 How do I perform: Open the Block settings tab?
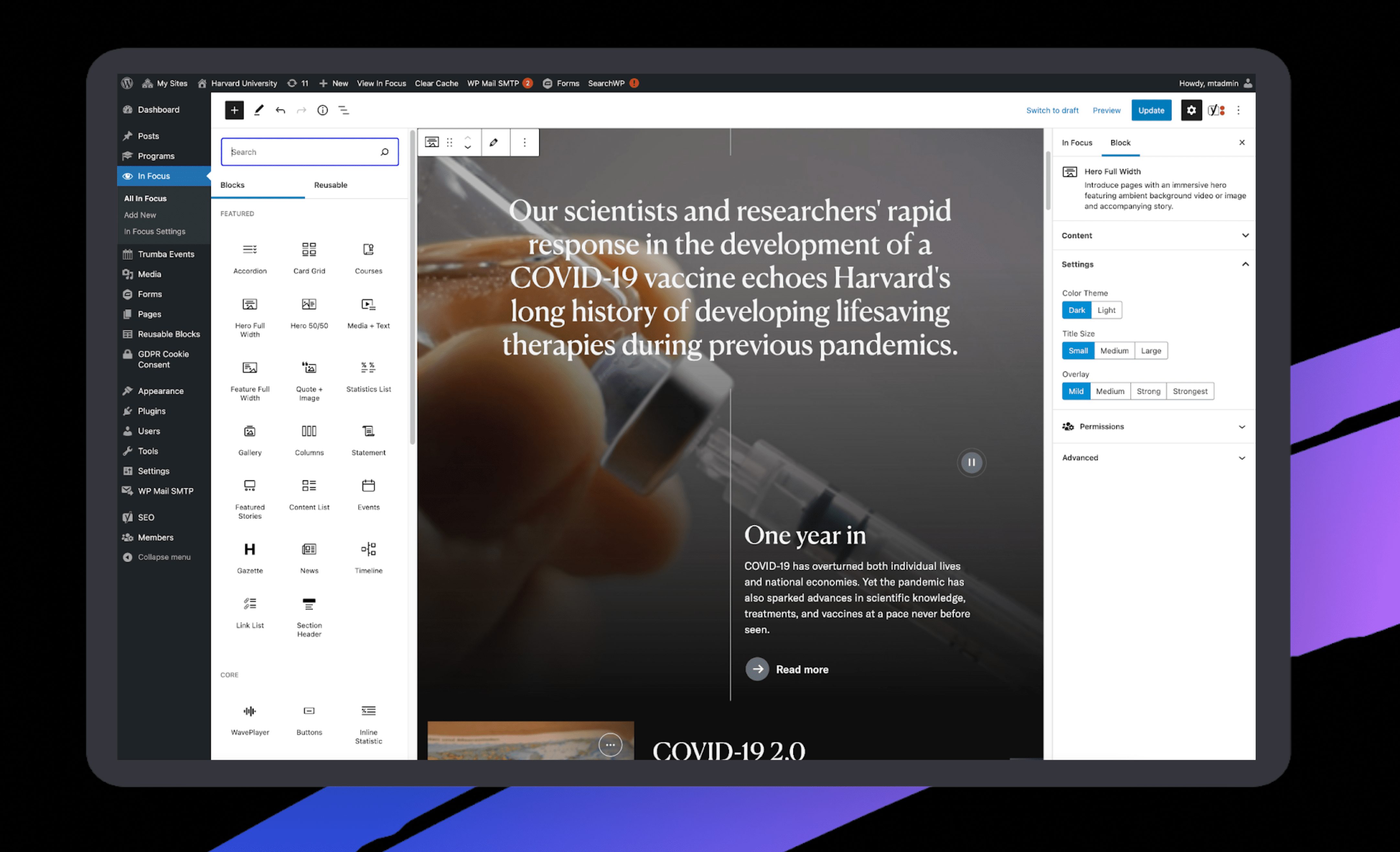[1120, 143]
